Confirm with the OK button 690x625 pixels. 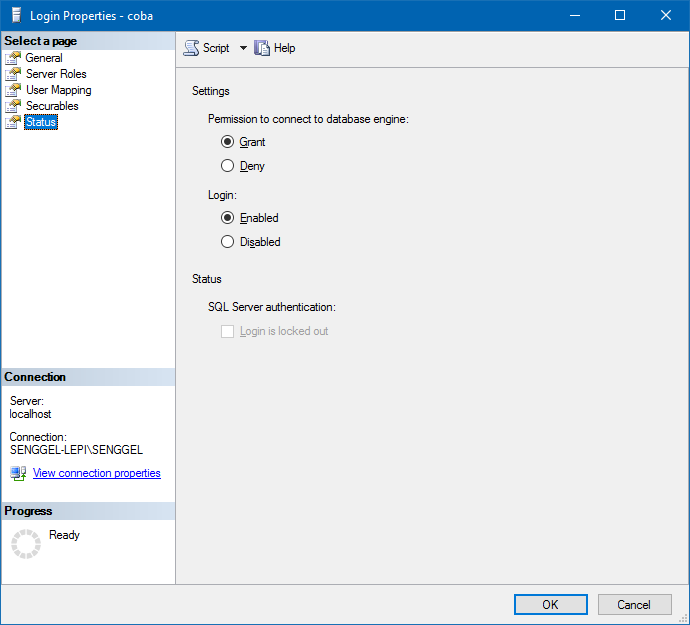[551, 604]
